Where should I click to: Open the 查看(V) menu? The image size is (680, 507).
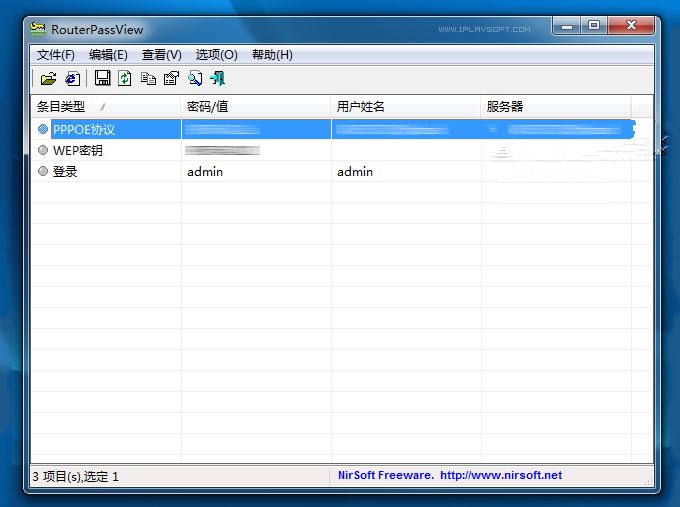pyautogui.click(x=161, y=55)
